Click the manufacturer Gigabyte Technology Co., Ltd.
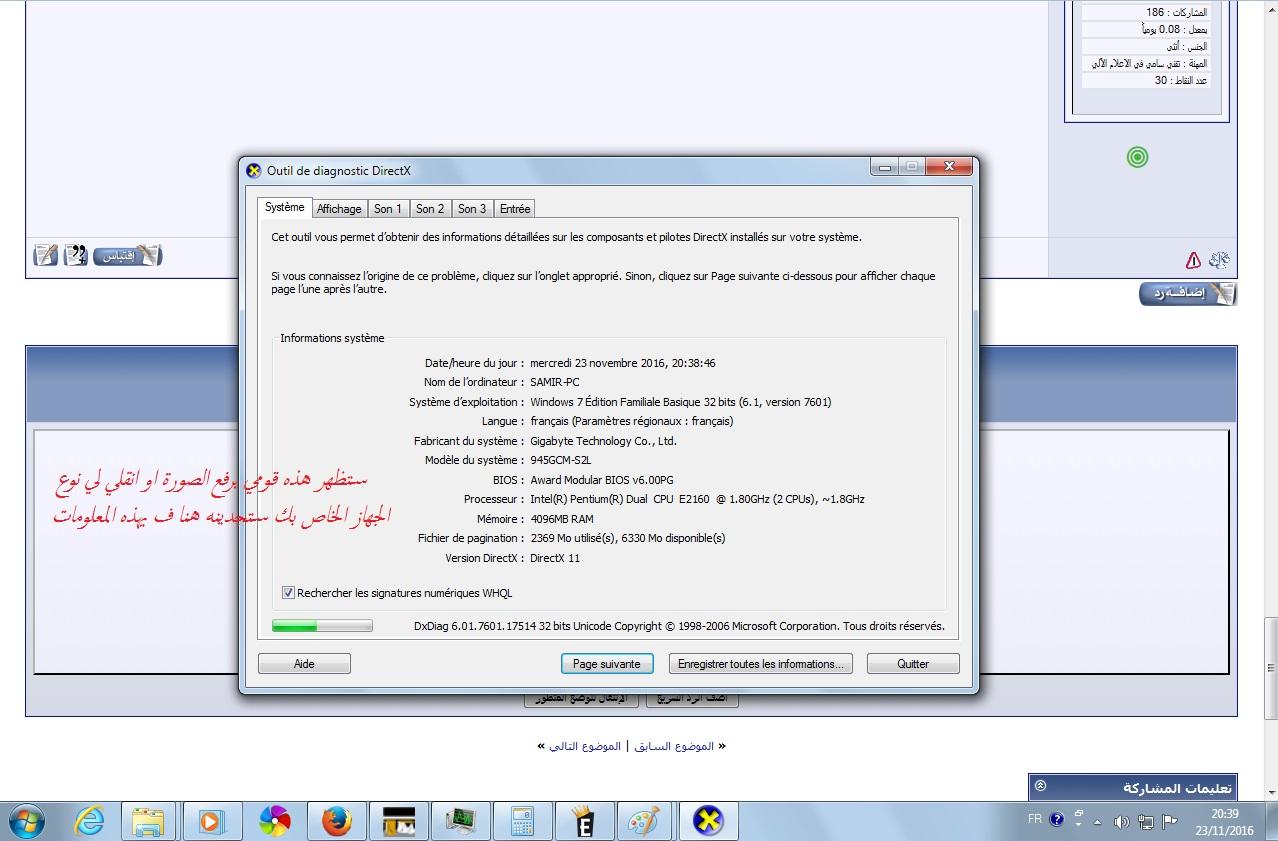Viewport: 1278px width, 841px height. point(604,441)
